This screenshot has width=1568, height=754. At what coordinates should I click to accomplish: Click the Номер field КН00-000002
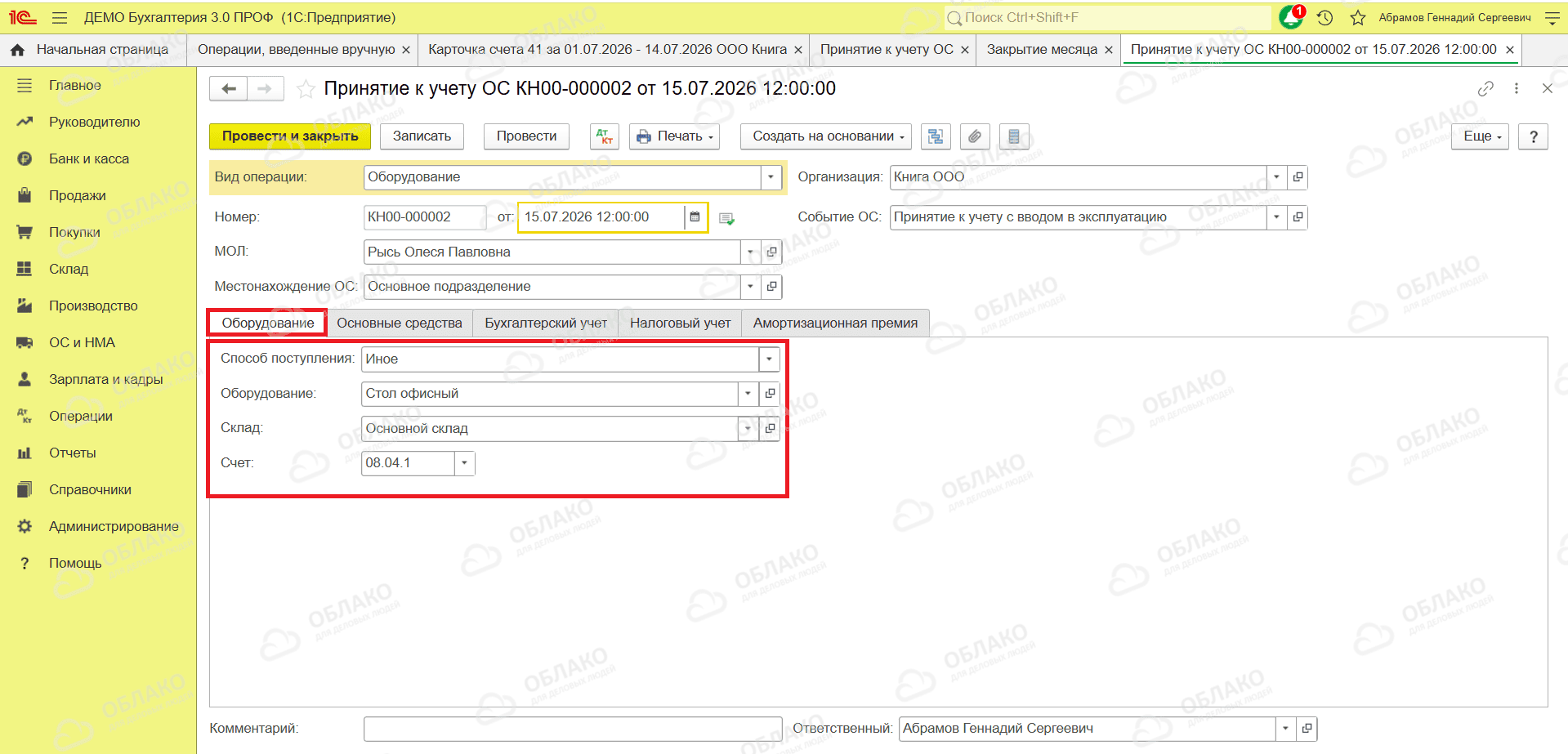425,217
